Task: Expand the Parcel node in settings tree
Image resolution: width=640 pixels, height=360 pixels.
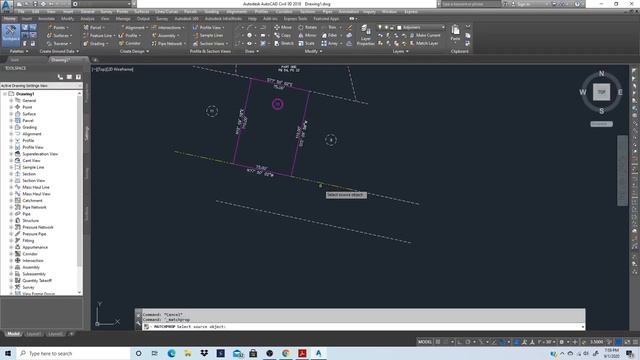Action: [x=11, y=120]
